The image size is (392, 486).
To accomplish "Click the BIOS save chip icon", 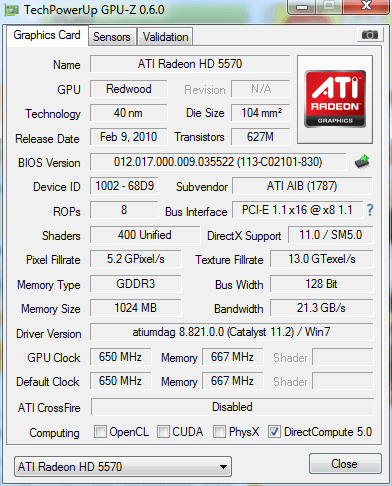I will pos(362,162).
